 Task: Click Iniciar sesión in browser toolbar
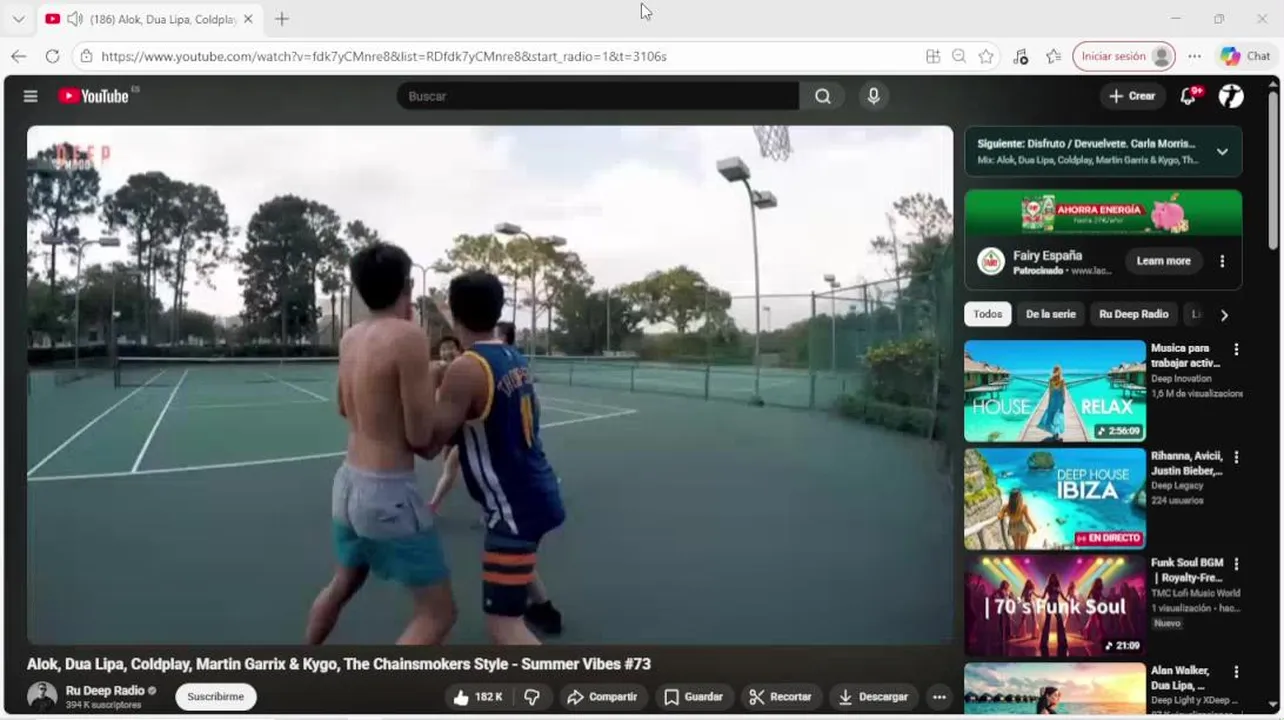click(1124, 56)
